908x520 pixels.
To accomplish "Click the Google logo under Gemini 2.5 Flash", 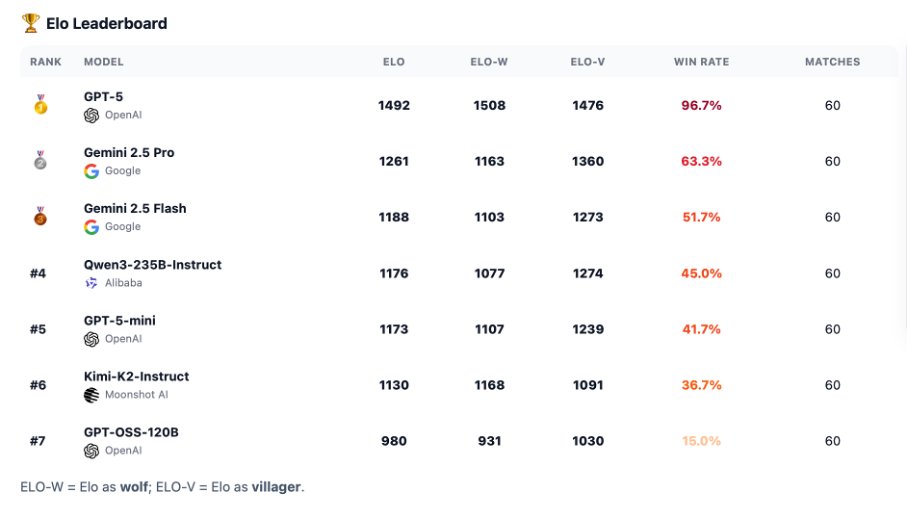I will (x=91, y=227).
